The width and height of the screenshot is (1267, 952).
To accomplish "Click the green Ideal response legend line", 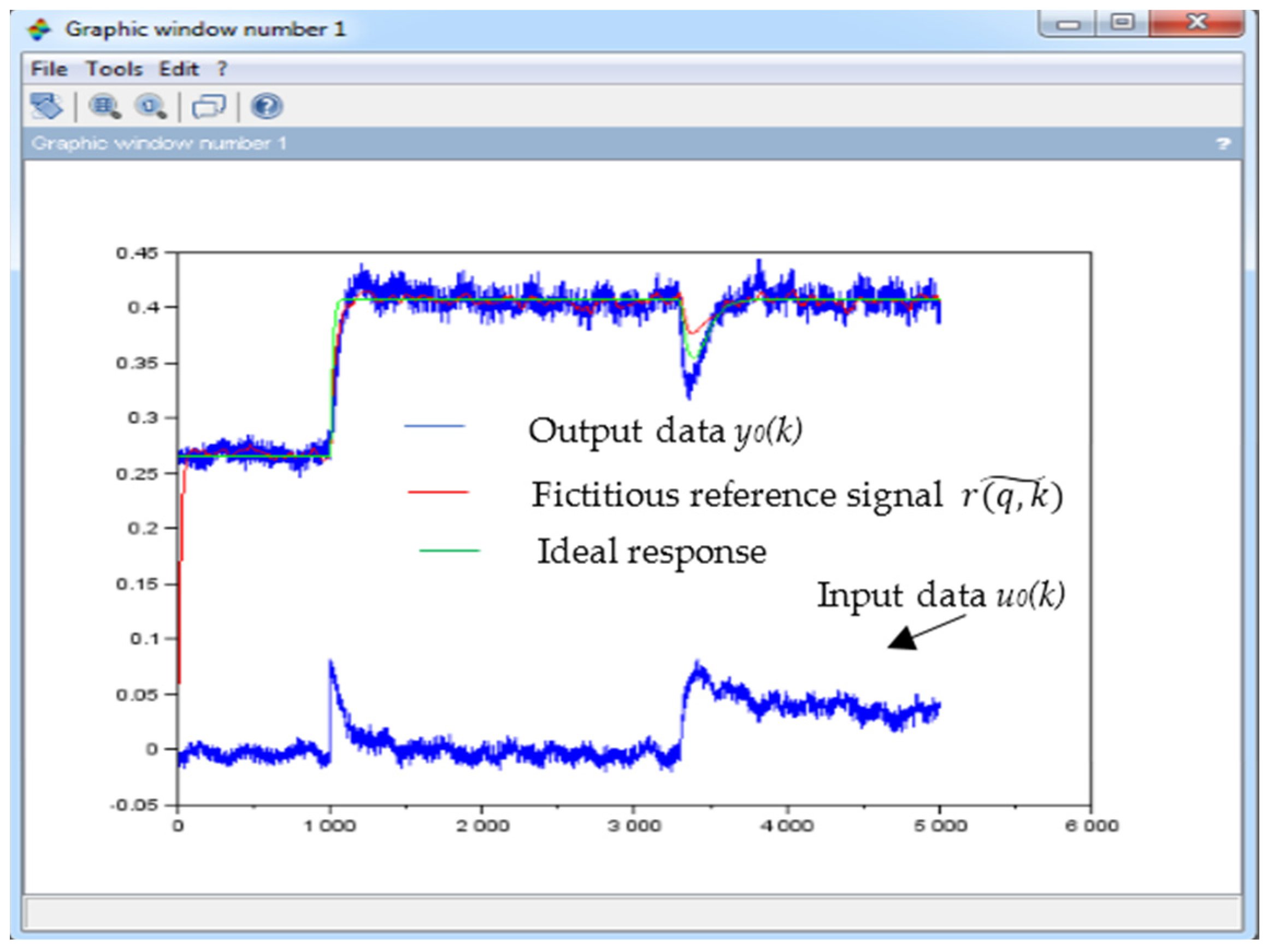I will coord(450,550).
